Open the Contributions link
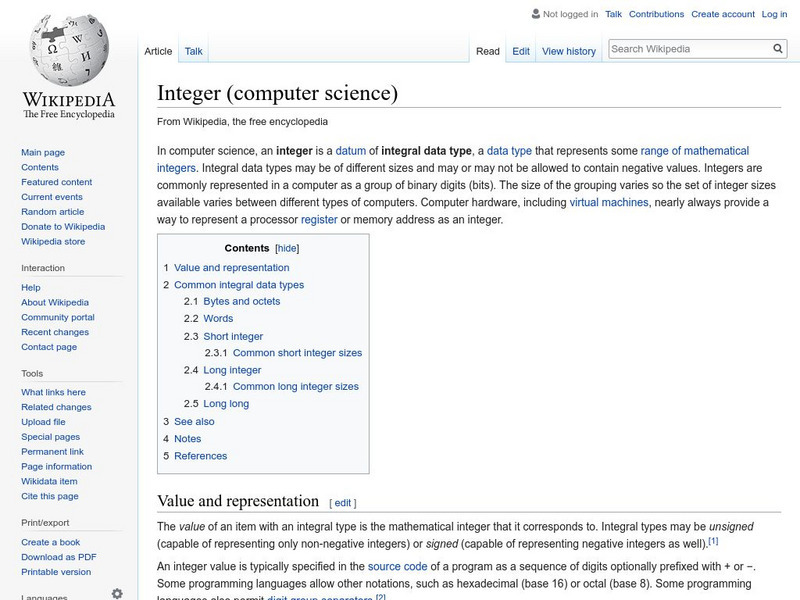The height and width of the screenshot is (600, 800). coord(656,14)
